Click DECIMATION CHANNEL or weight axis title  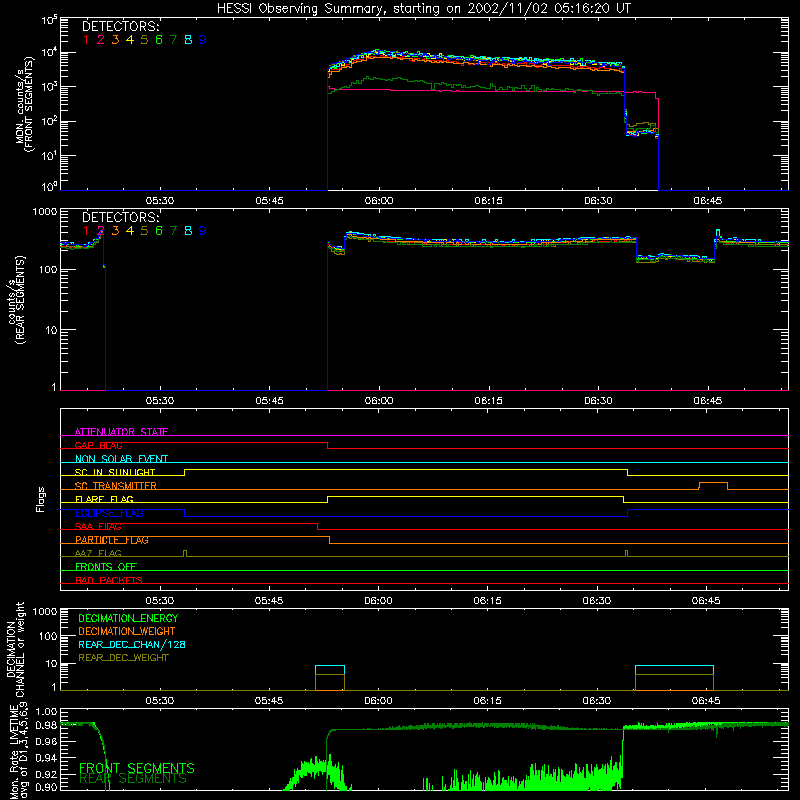15,649
